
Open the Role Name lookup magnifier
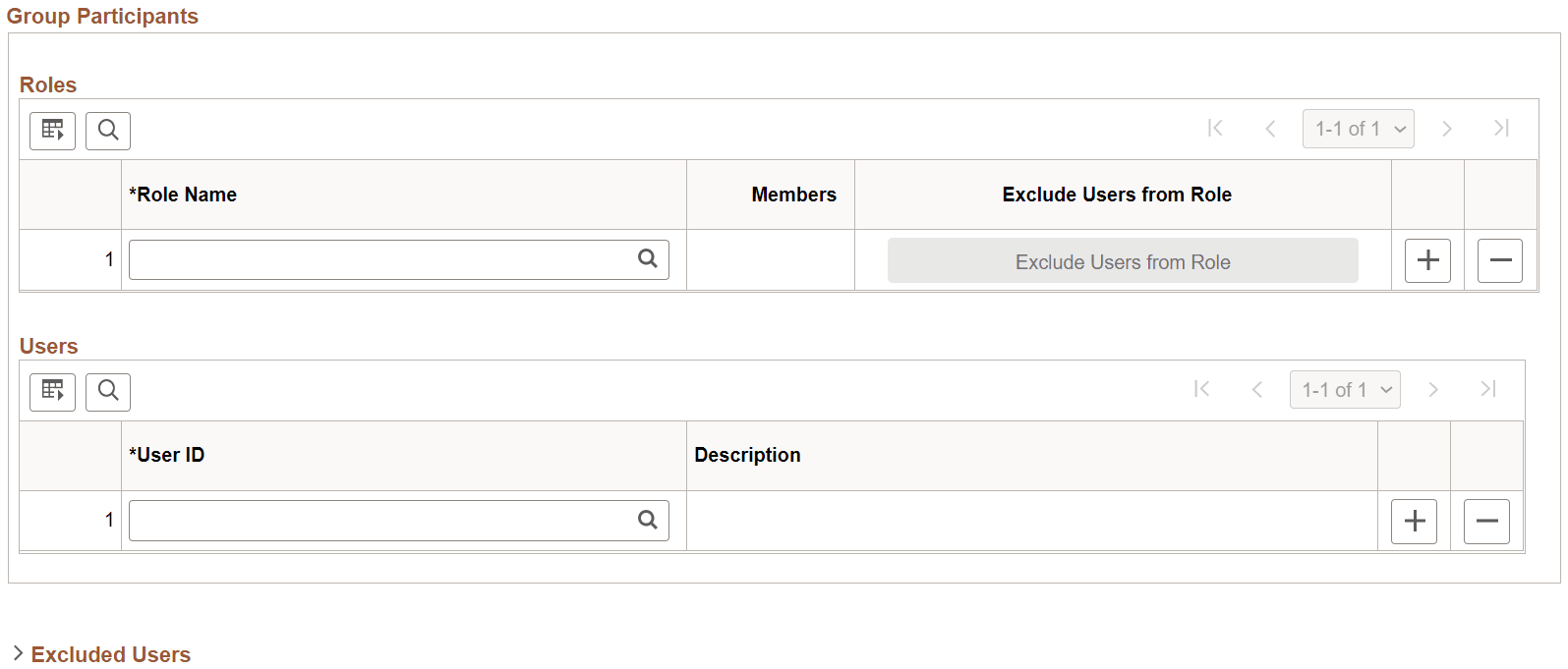[648, 259]
